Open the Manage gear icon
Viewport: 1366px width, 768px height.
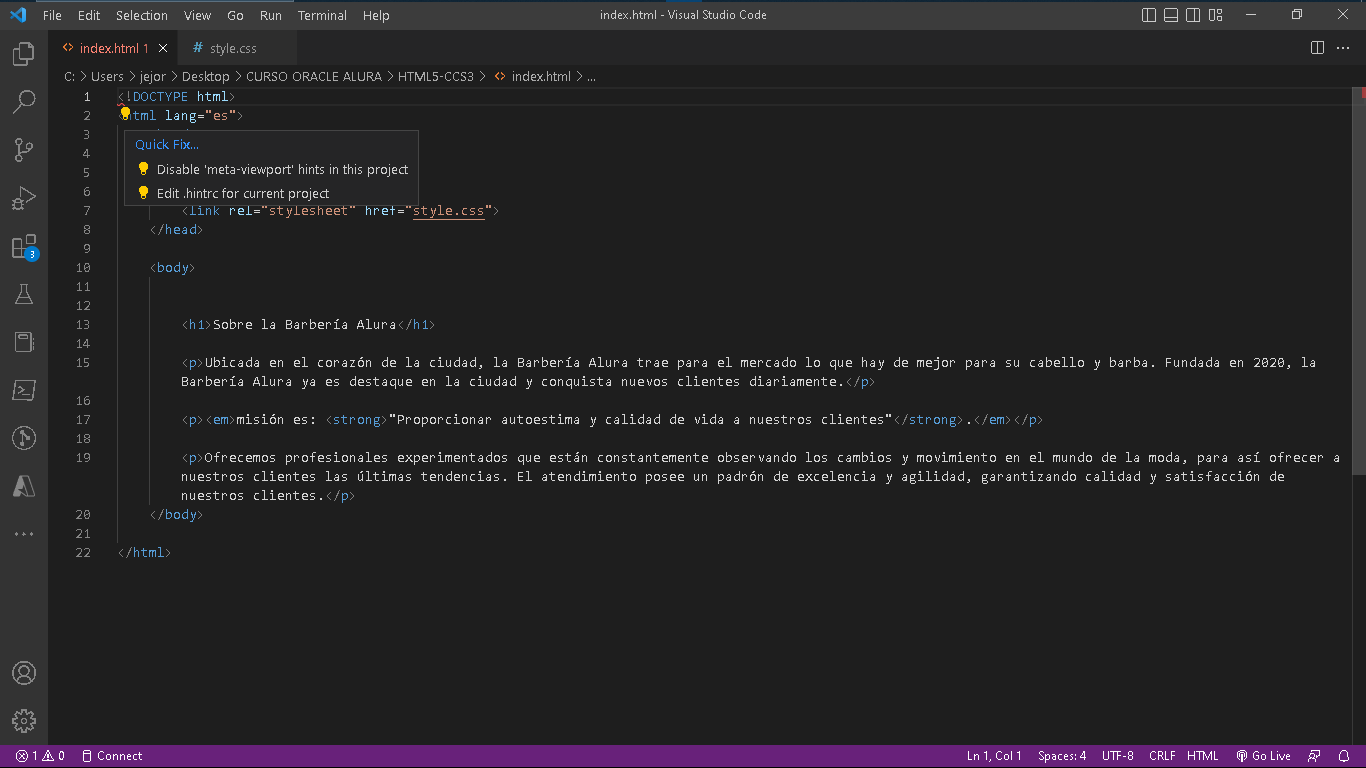pos(24,721)
